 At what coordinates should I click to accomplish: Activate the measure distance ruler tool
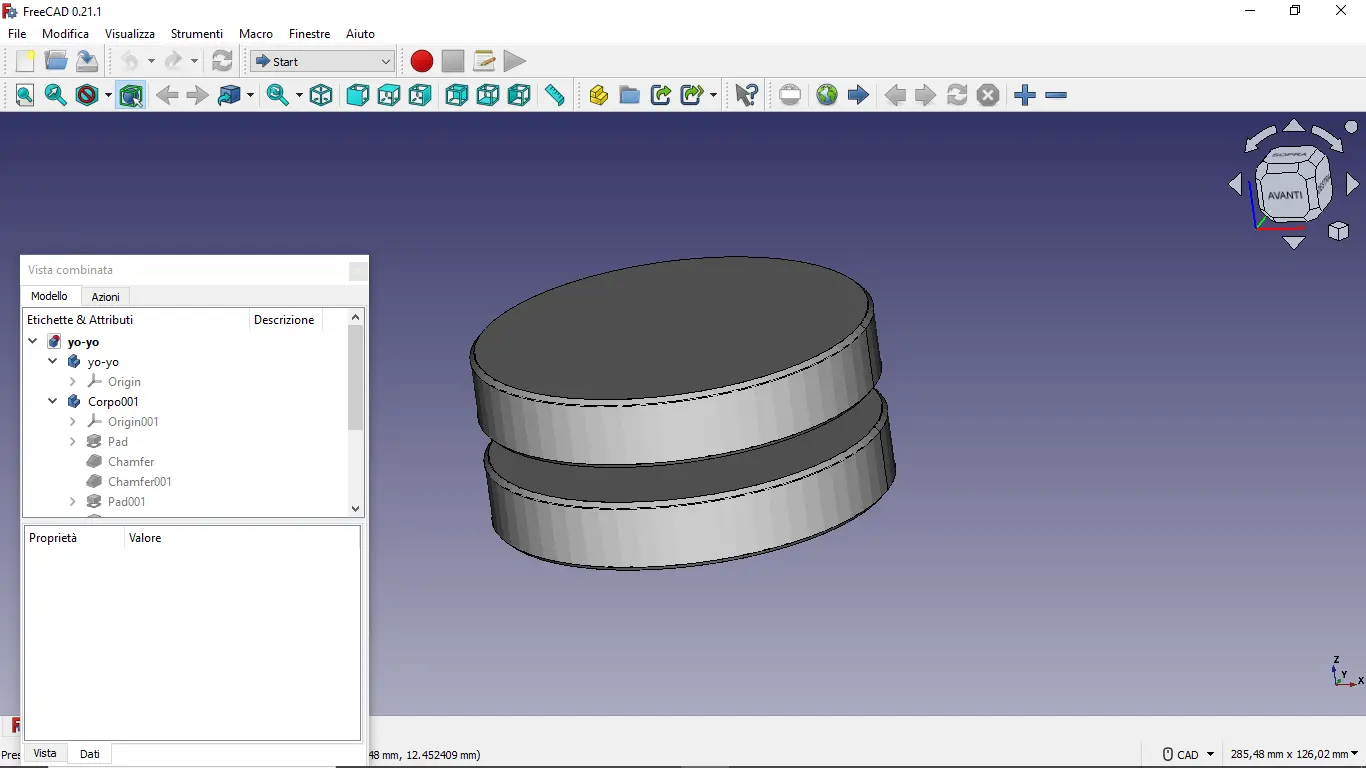tap(555, 95)
